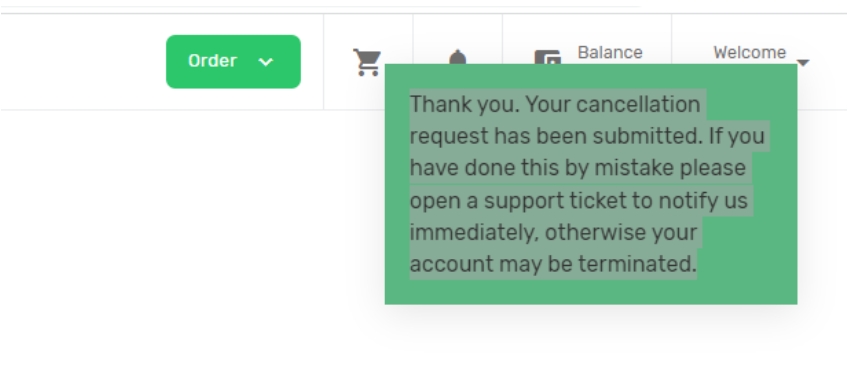Click 'have done this by mistake please' line
The image size is (850, 369).
tap(578, 168)
